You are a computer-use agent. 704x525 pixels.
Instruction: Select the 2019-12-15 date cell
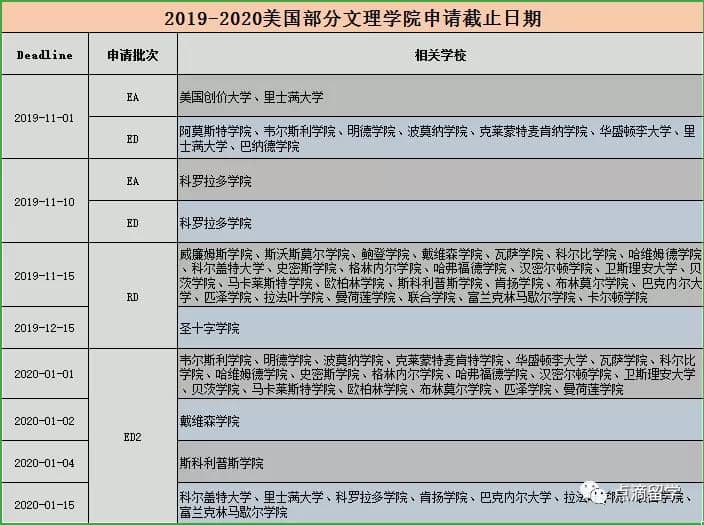coord(44,328)
